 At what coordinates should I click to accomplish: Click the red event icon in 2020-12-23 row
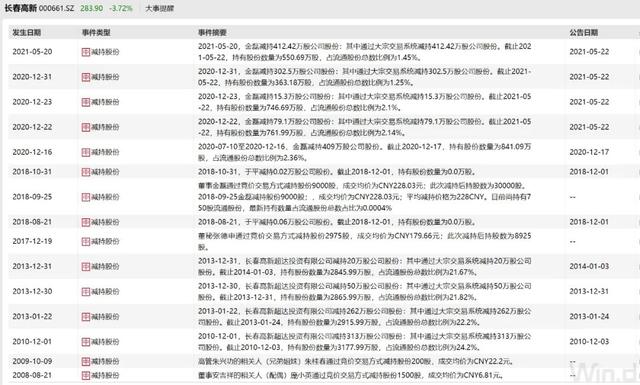tap(86, 102)
